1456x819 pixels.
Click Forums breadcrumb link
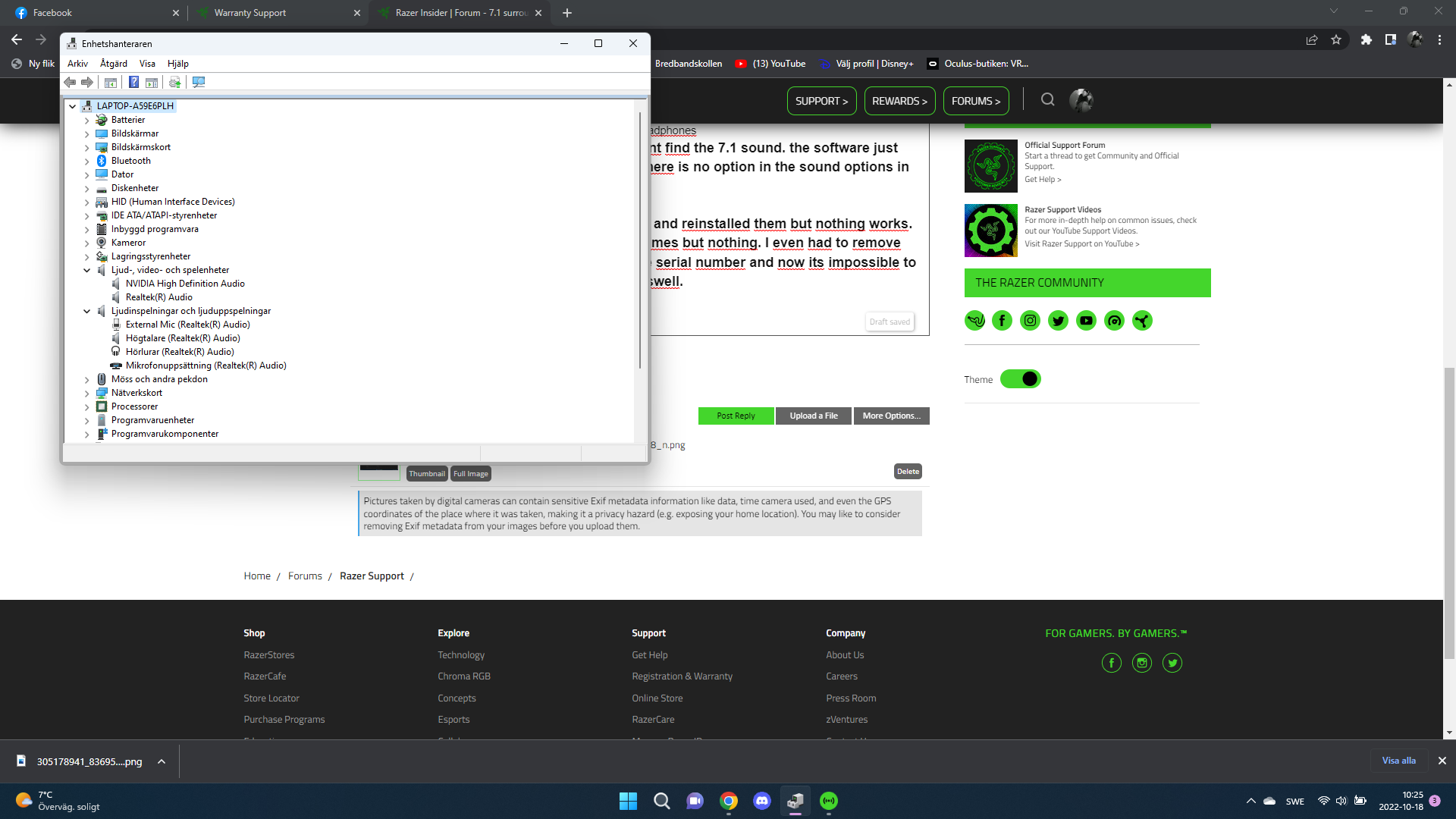tap(305, 576)
